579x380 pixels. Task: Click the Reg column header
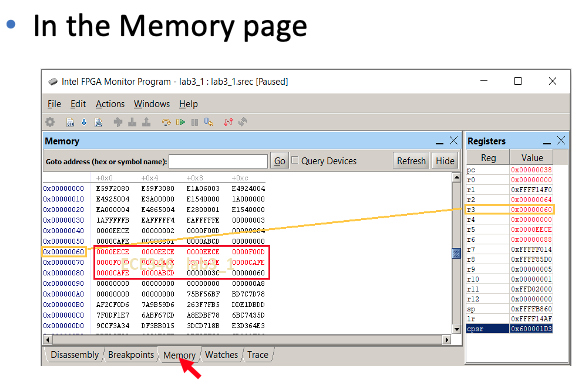point(488,158)
